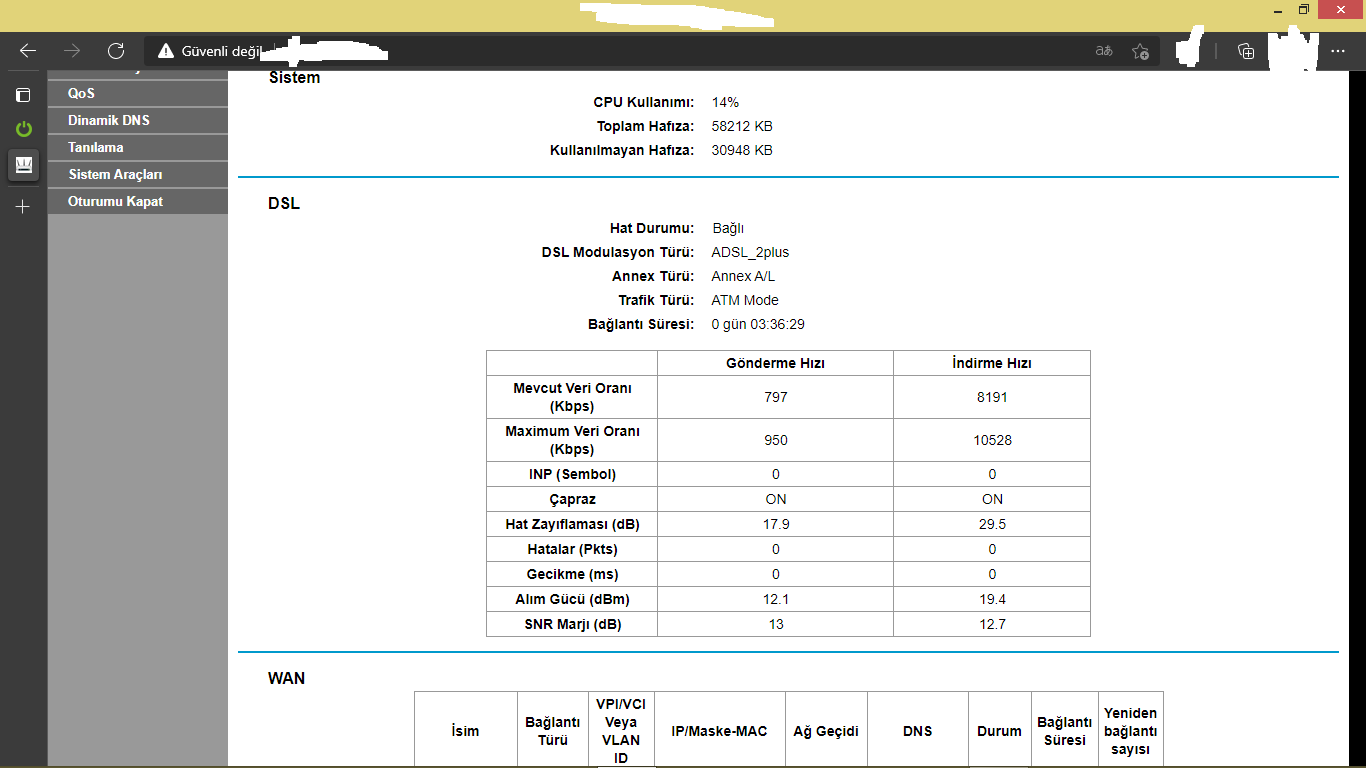1366x768 pixels.
Task: Select the CPU usage value 14%
Action: pyautogui.click(x=725, y=102)
